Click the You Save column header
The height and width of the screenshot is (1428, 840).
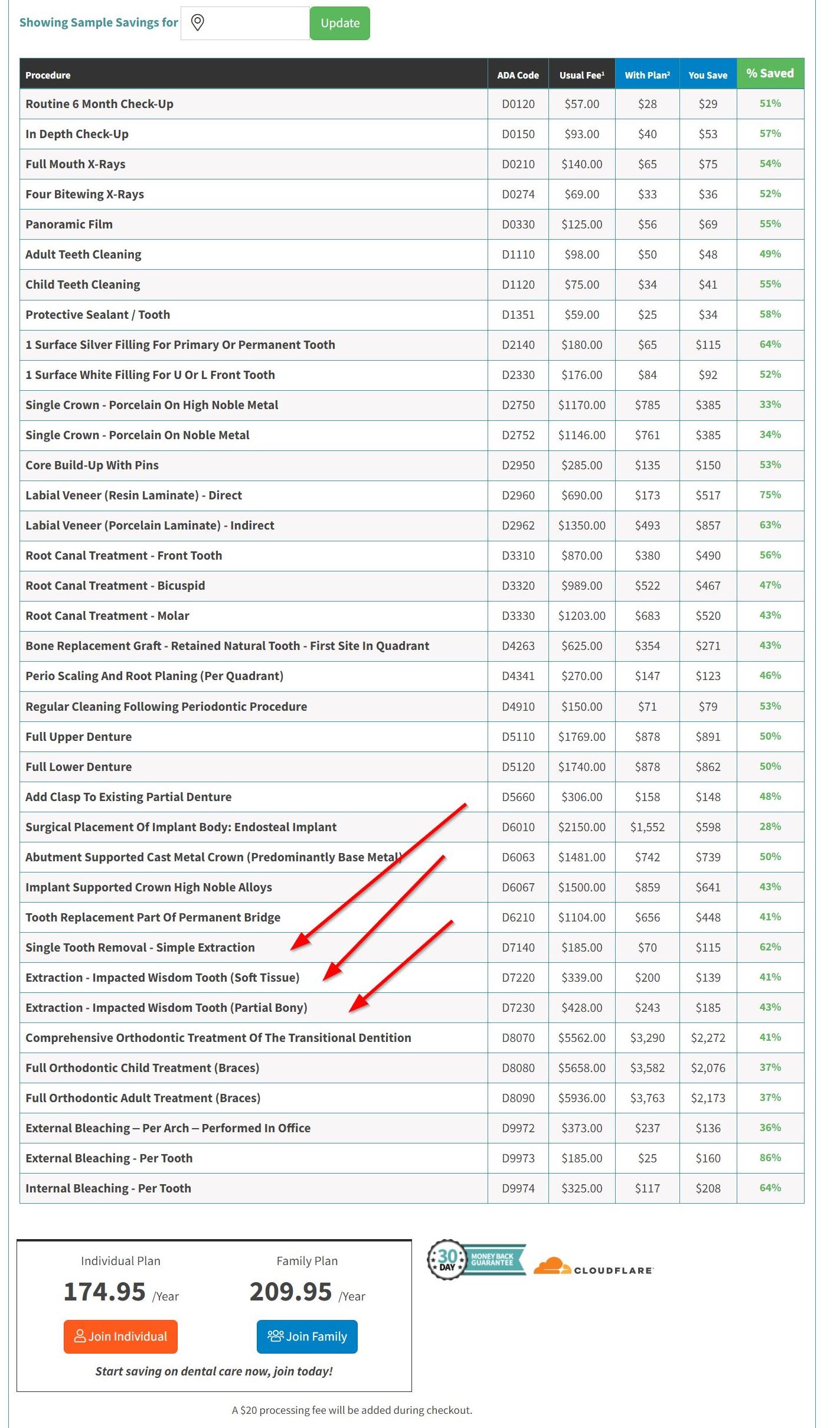pos(708,75)
